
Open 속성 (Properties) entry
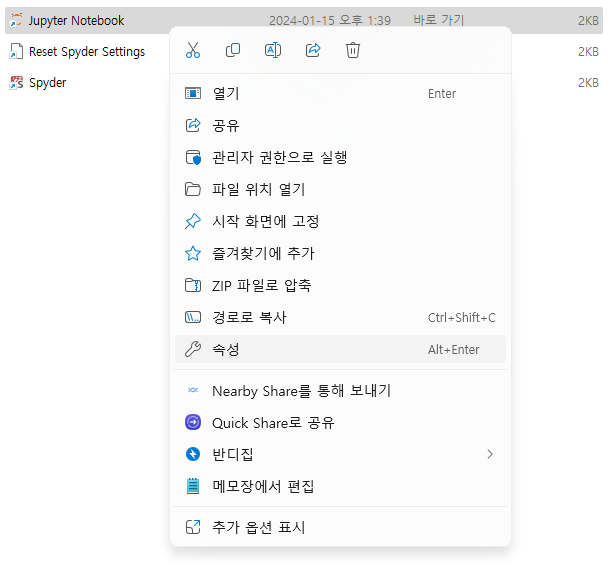tap(340, 349)
